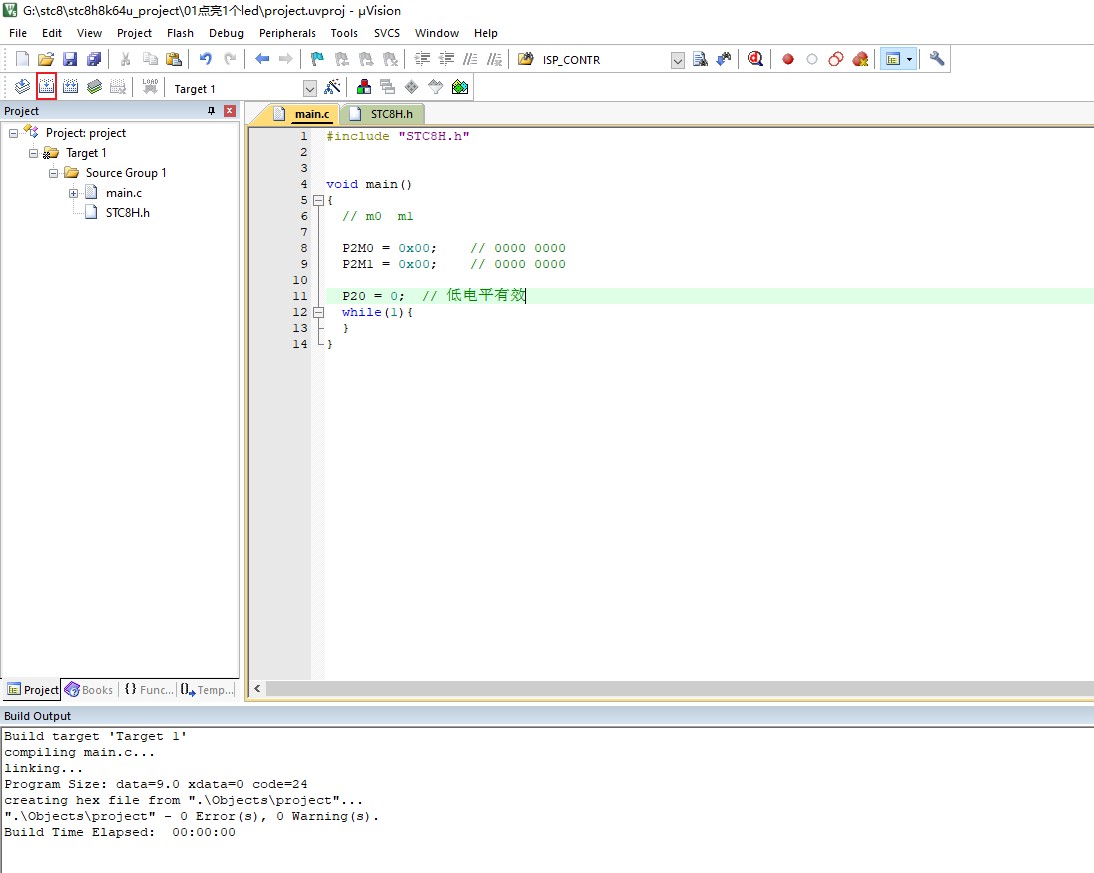The width and height of the screenshot is (1094, 873).
Task: Save the current file
Action: (70, 59)
